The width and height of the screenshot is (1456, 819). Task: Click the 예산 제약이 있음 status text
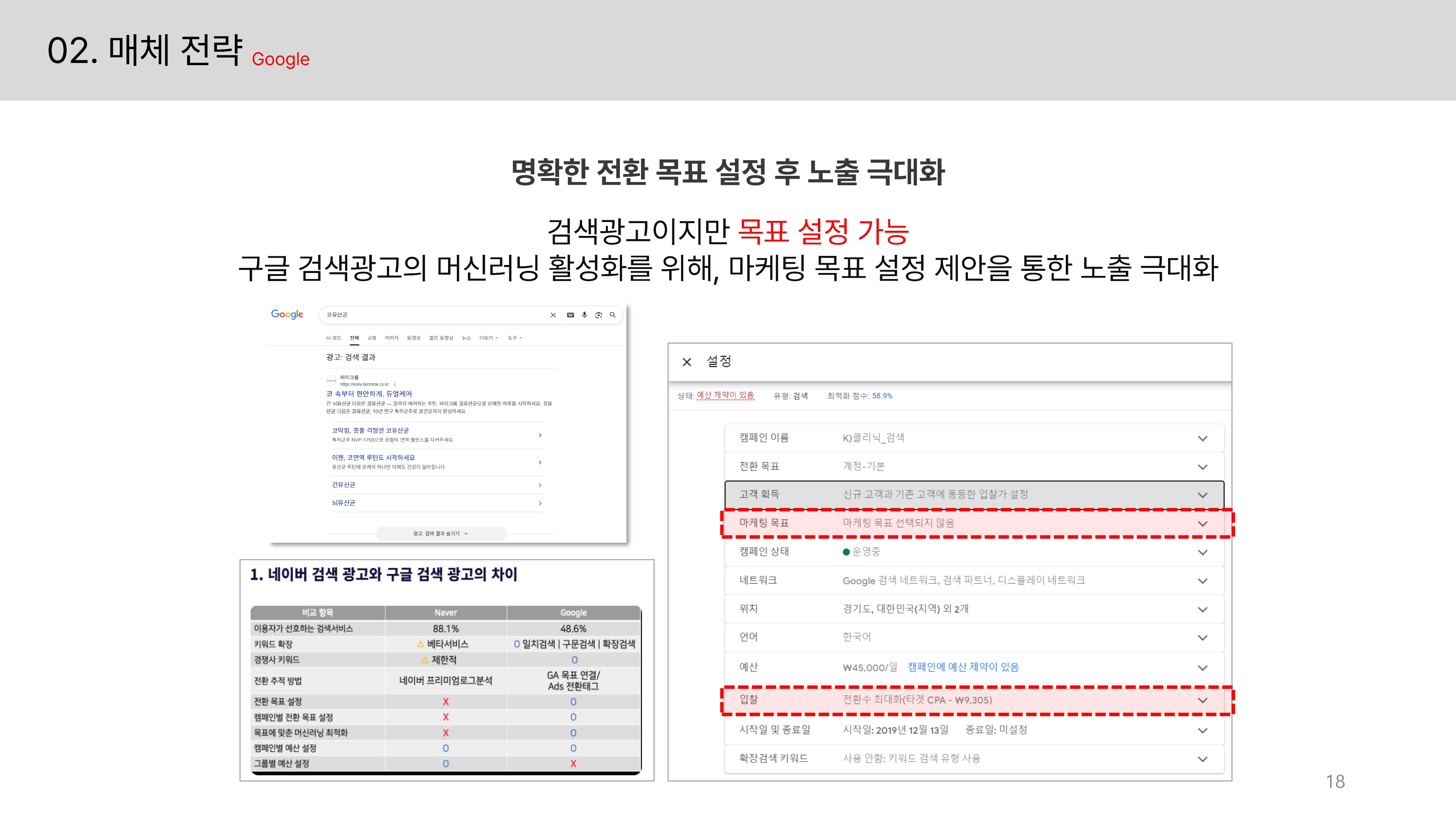coord(725,396)
